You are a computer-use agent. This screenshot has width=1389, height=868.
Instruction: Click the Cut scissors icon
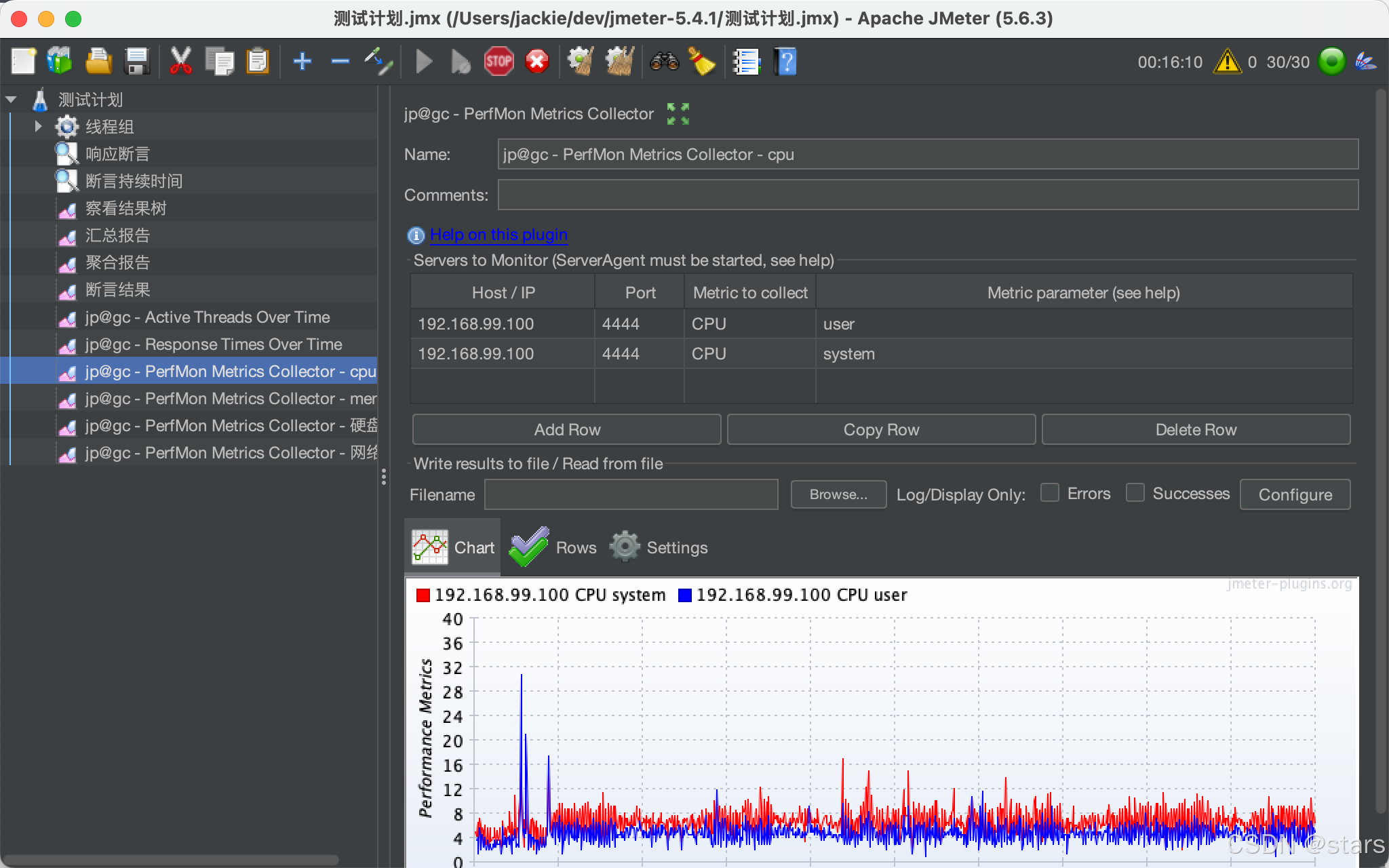(x=180, y=62)
